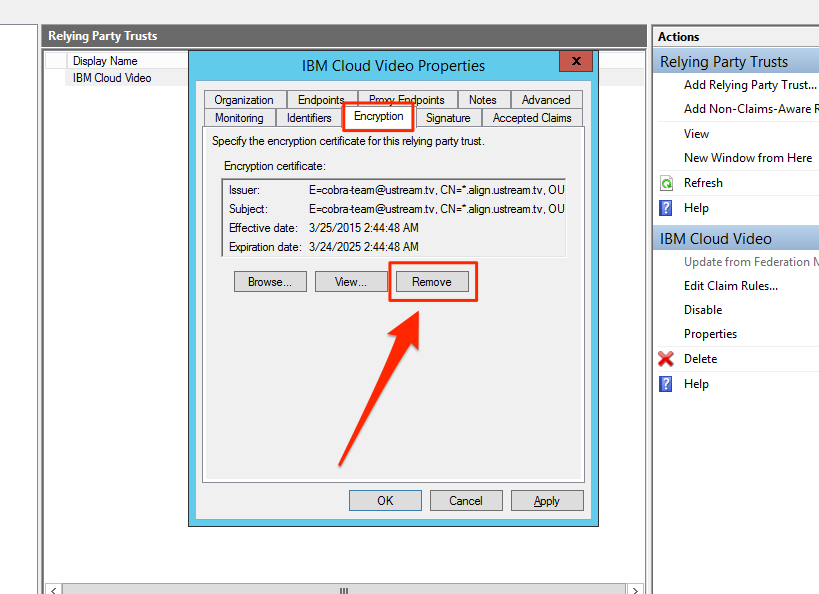Click View to inspect the certificate
Screen dimensions: 819x594
pos(351,282)
